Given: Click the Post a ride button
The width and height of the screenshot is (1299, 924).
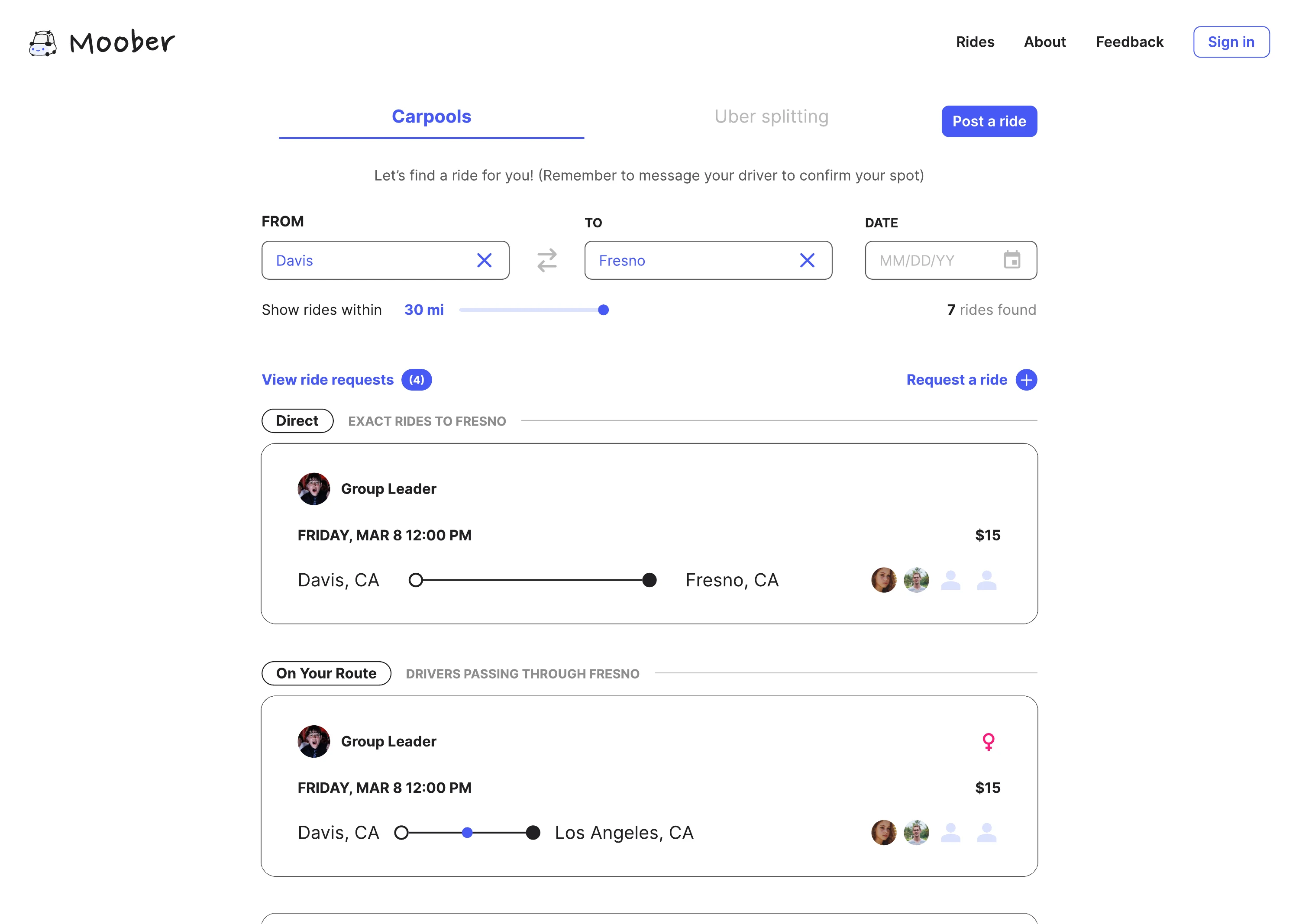Looking at the screenshot, I should point(989,121).
